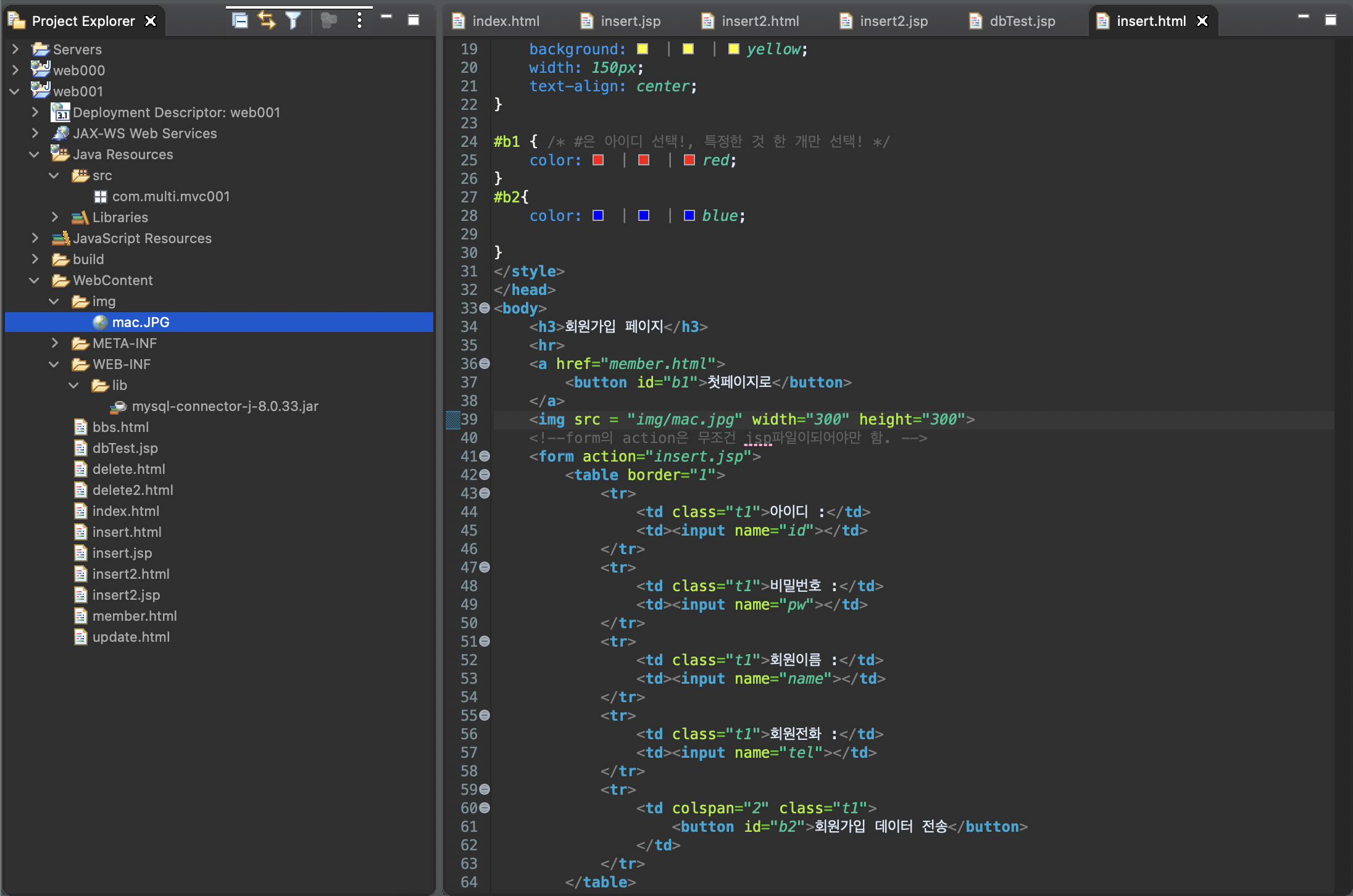
Task: Open the View Menu three-dots icon
Action: tap(359, 21)
